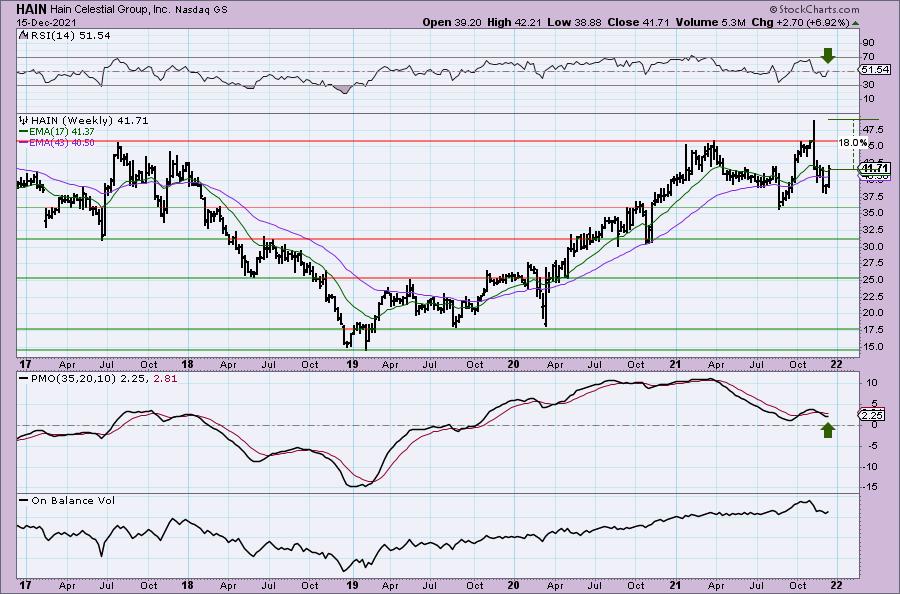Click the 47.5 price axis label
The image size is (900, 594).
tap(872, 129)
